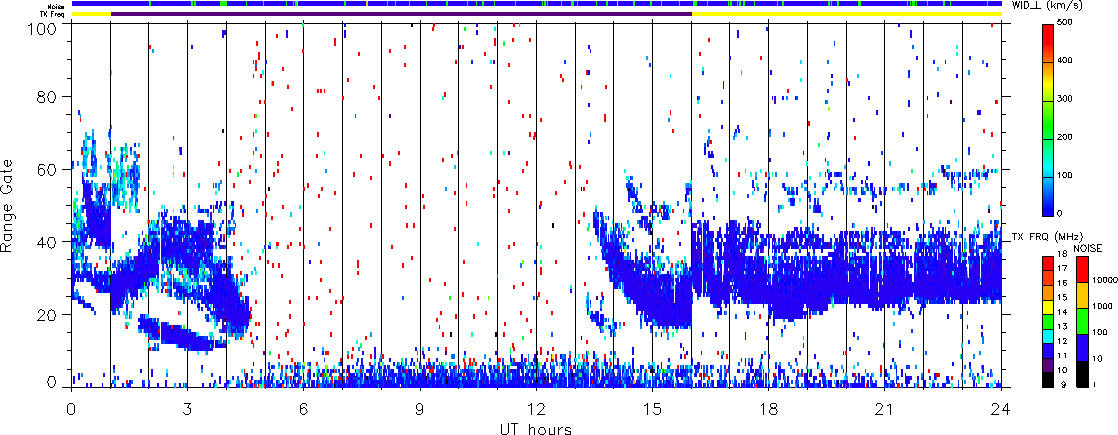Select the x-axis tick label "3"
The height and width of the screenshot is (435, 1118).
(x=187, y=407)
